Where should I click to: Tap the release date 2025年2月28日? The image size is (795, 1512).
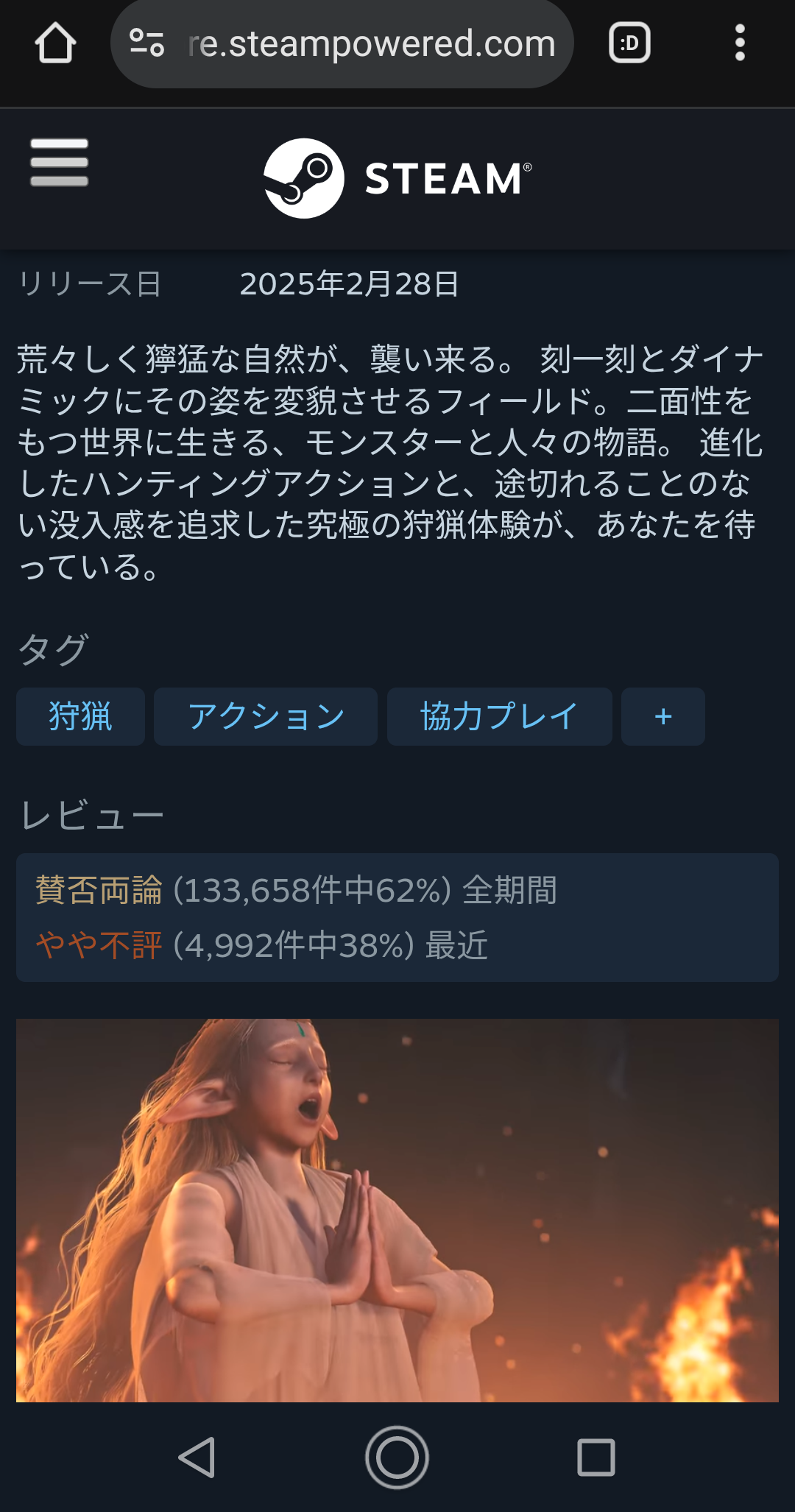pyautogui.click(x=350, y=284)
